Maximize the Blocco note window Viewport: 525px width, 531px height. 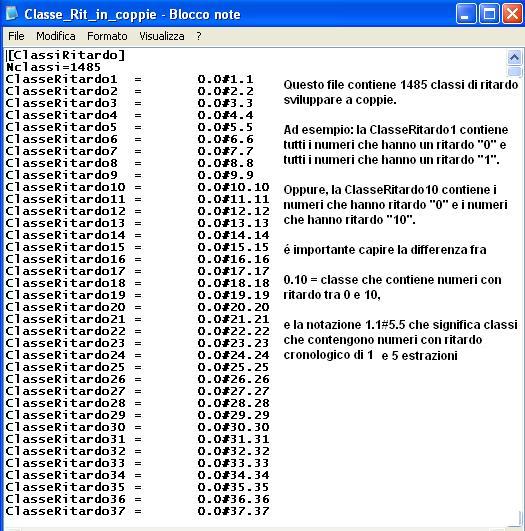point(489,14)
